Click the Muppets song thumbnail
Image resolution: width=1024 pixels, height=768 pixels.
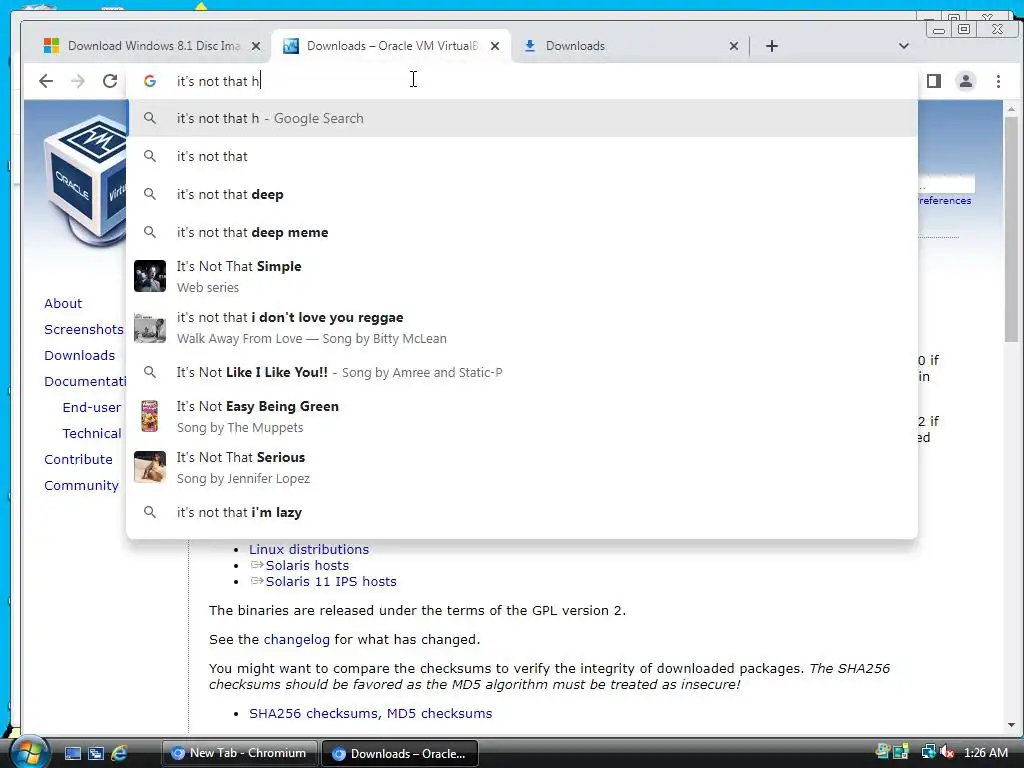pyautogui.click(x=150, y=416)
